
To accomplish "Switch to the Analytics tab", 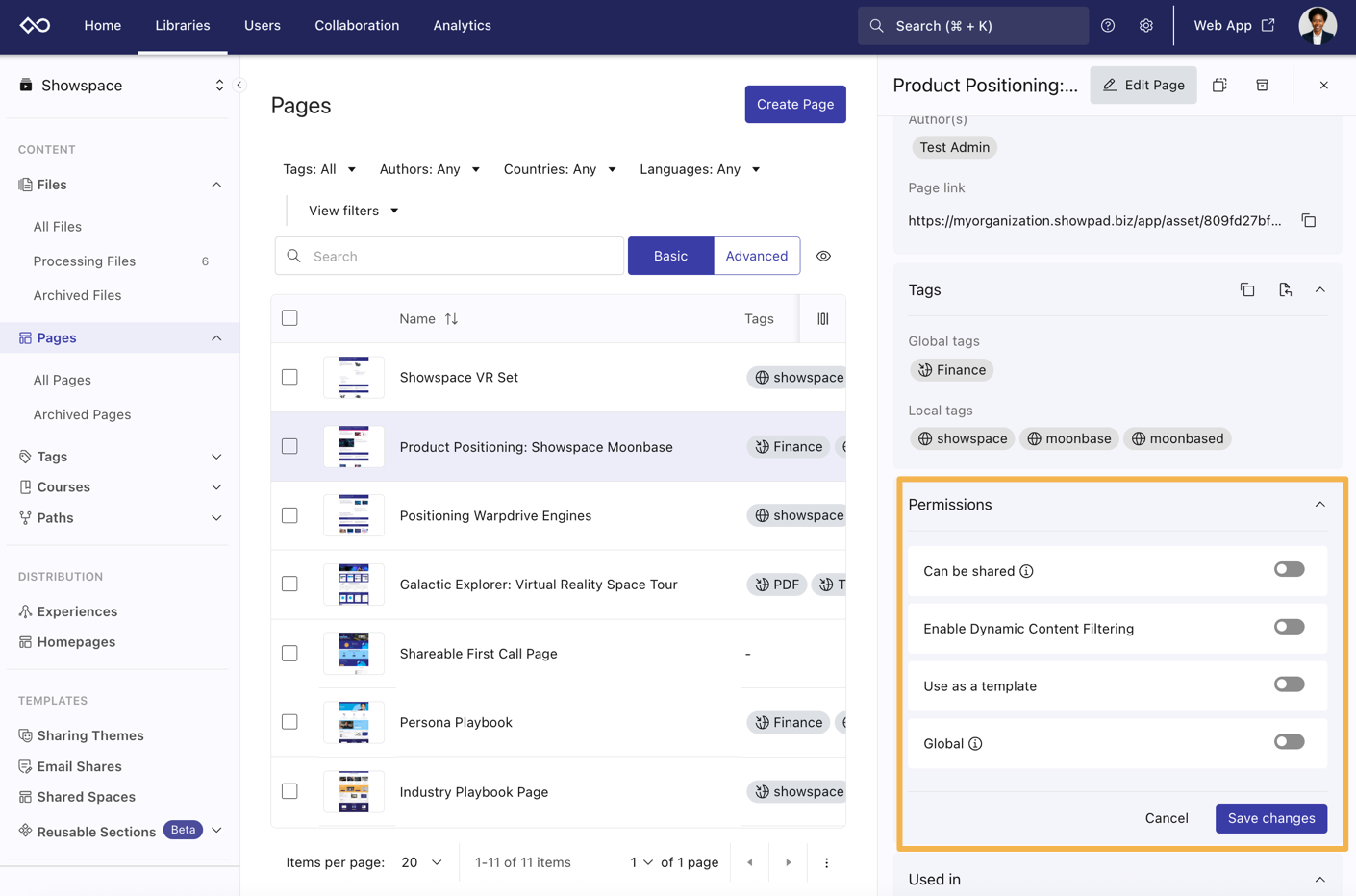I will click(462, 26).
